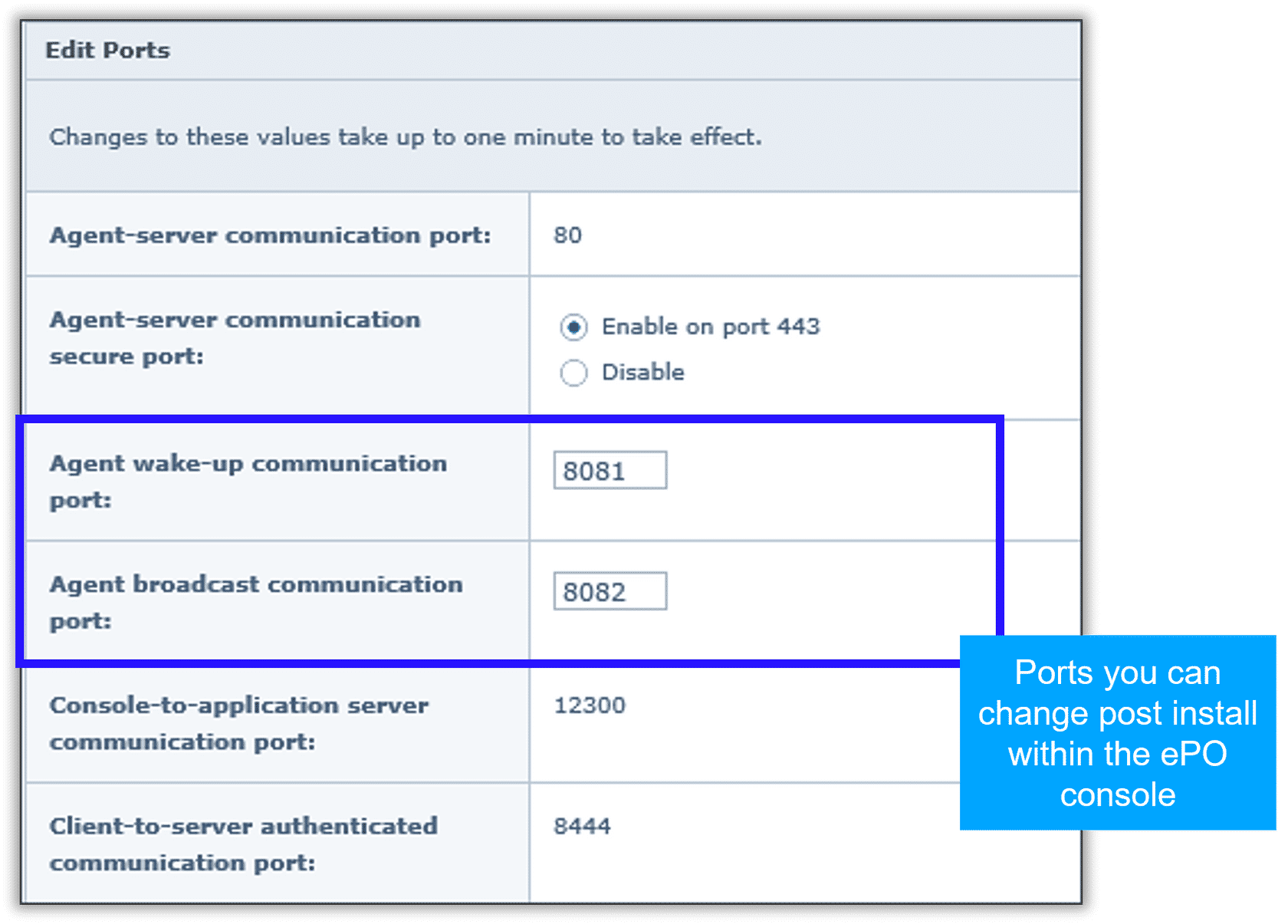The height and width of the screenshot is (924, 1288).
Task: Select the port value 8444
Action: [582, 827]
